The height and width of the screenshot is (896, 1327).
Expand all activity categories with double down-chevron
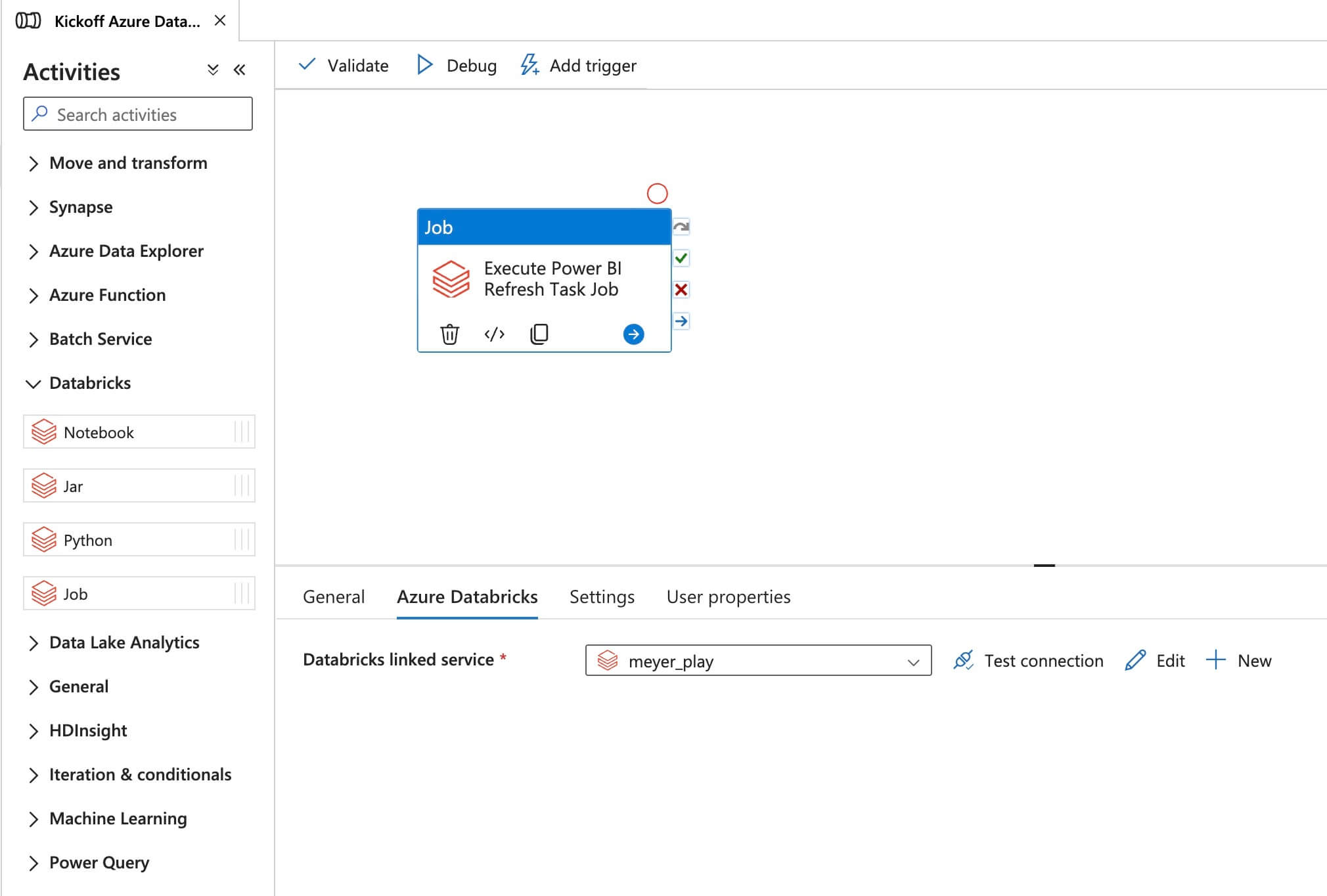click(212, 70)
